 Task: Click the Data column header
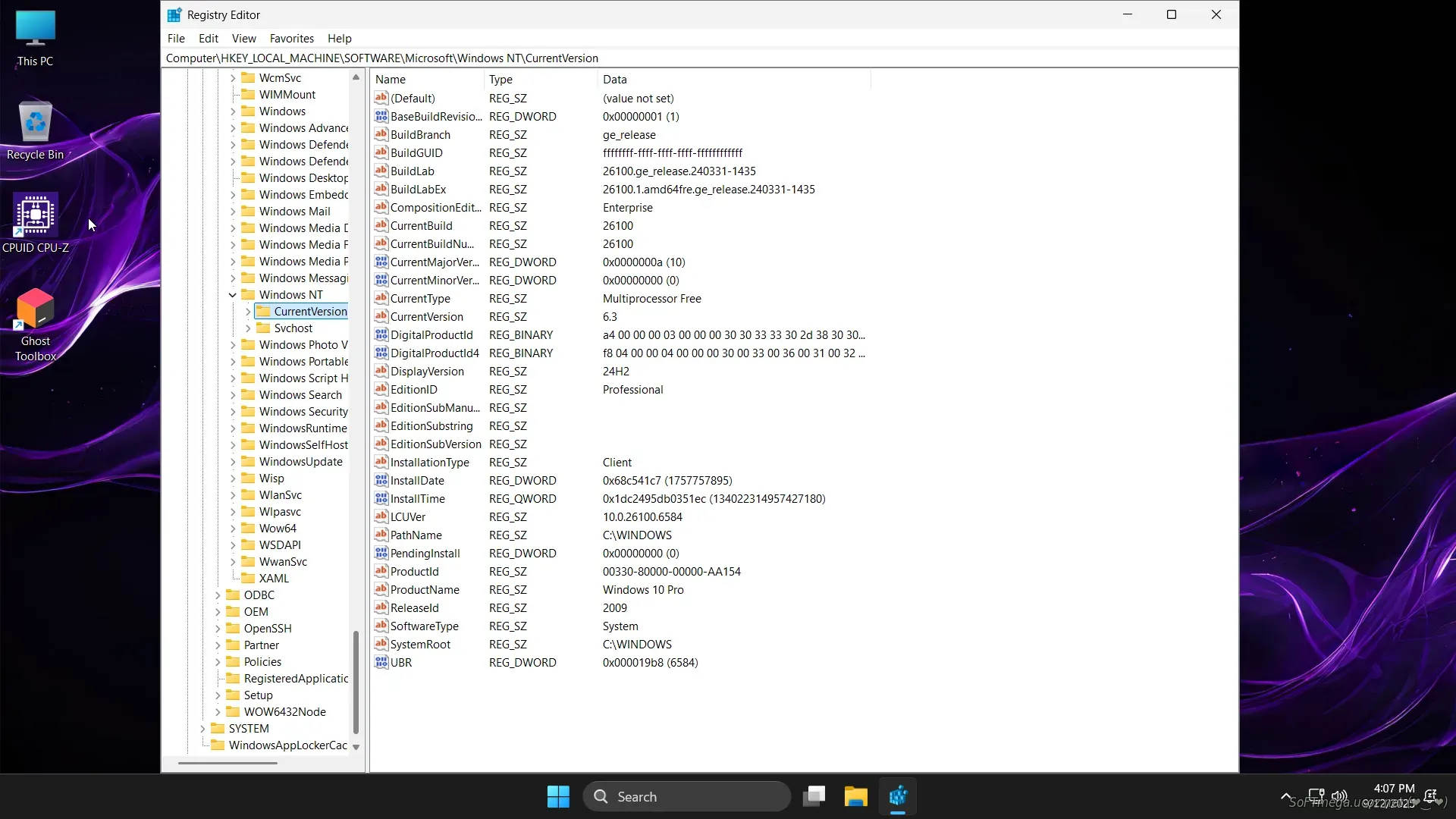tap(614, 79)
